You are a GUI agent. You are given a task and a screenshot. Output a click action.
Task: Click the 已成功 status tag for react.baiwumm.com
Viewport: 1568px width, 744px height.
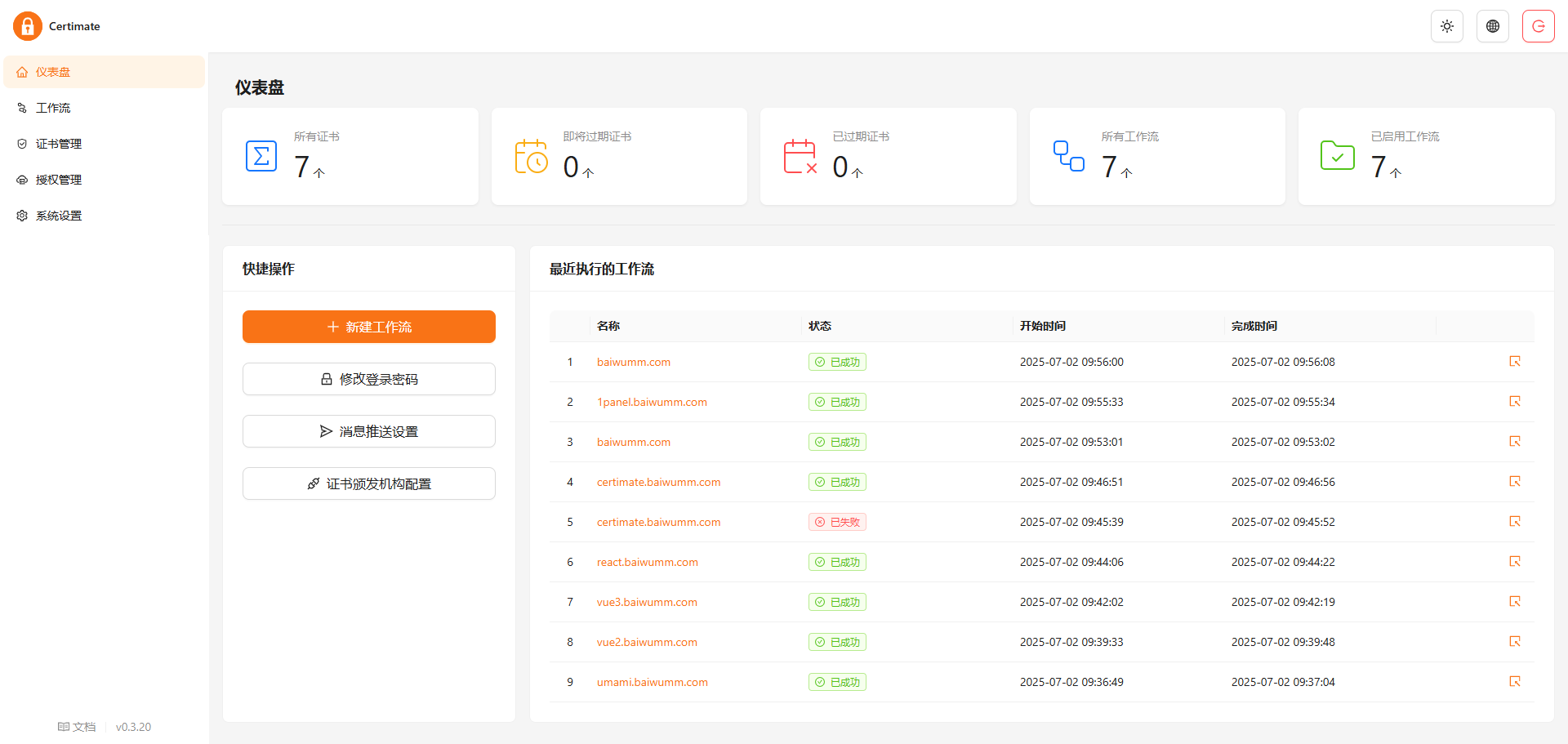coord(837,562)
